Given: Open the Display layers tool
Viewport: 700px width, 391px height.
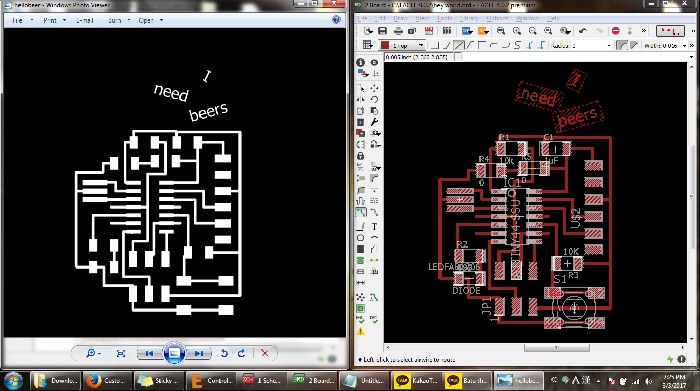Looking at the screenshot, I should 362,73.
